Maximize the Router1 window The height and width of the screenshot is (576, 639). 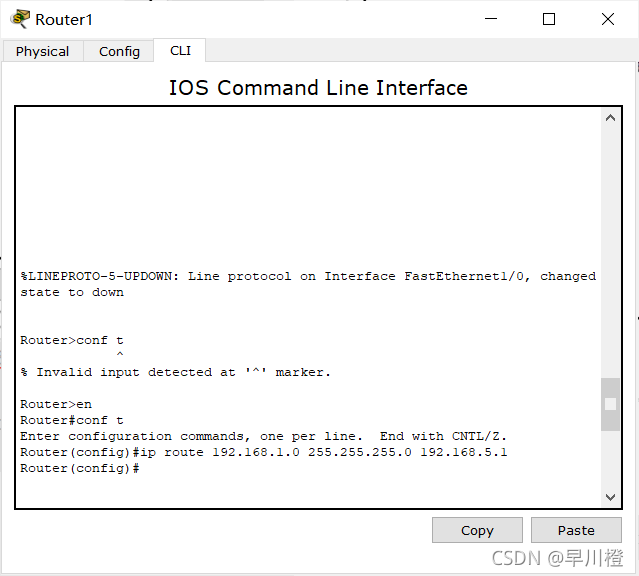click(548, 19)
